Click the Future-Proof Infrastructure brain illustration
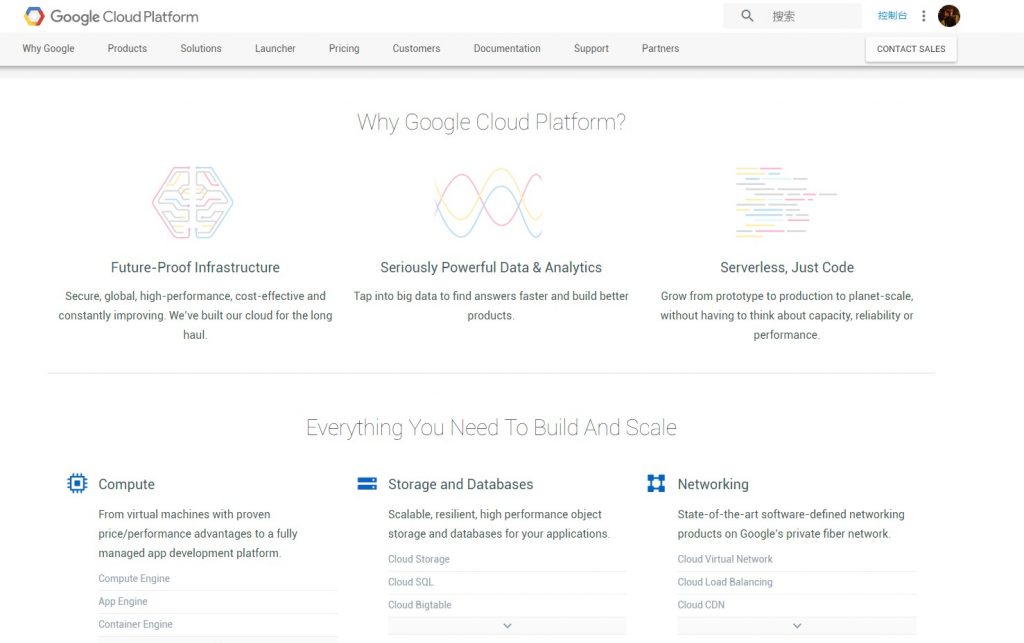Screen dimensions: 1024x643 click(x=193, y=203)
